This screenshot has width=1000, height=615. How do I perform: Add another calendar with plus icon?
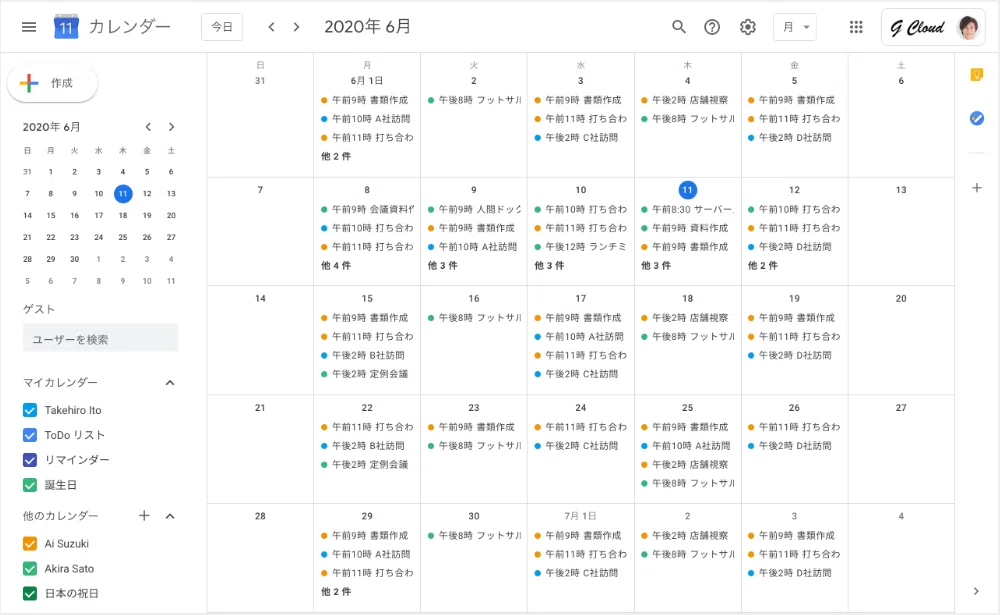click(144, 515)
